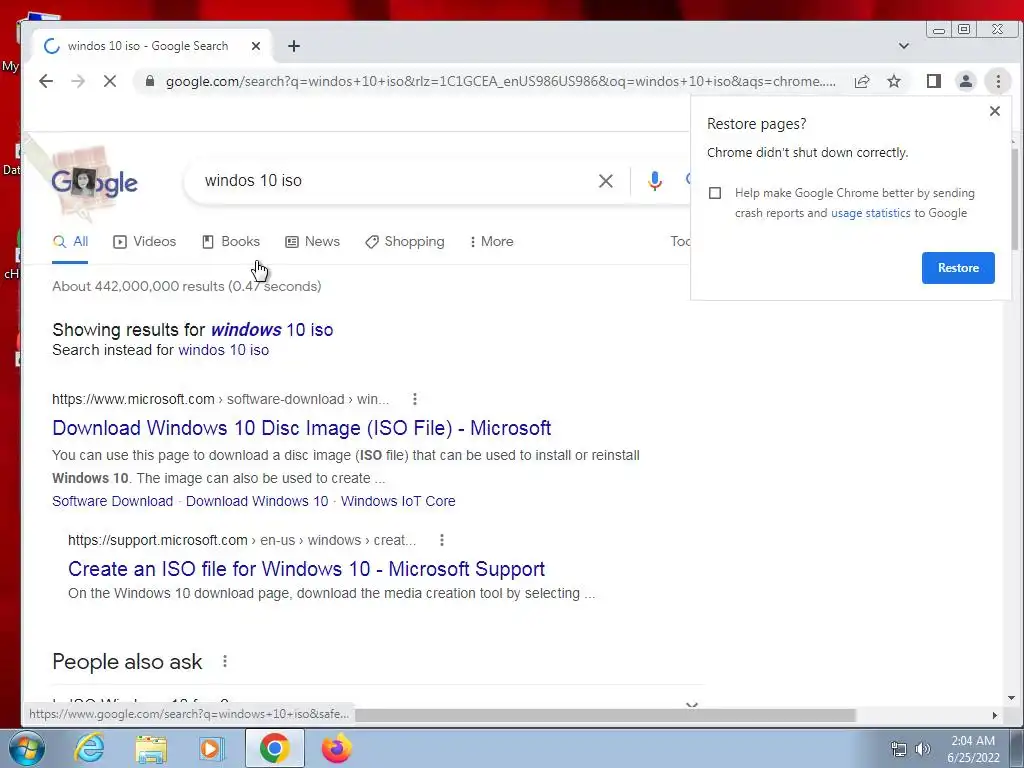Clear the search query with X

606,181
